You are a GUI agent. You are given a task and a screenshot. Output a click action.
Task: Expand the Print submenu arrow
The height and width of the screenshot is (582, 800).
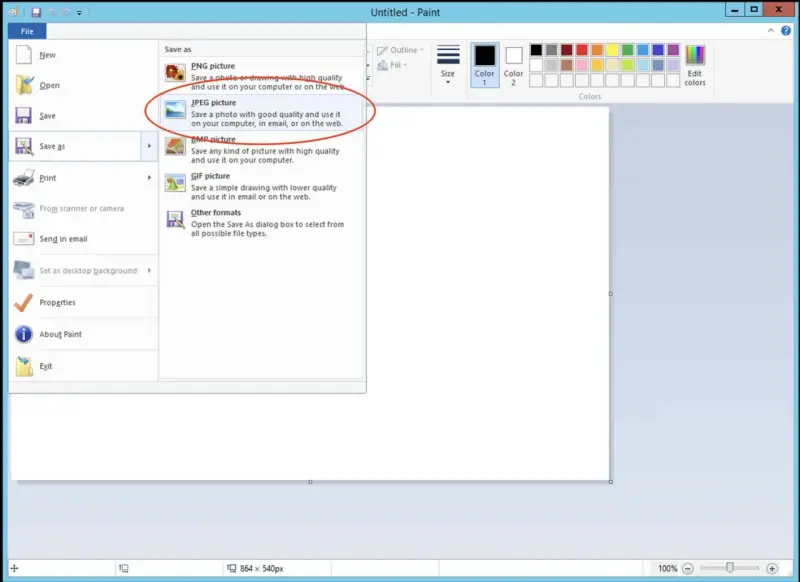(x=149, y=178)
